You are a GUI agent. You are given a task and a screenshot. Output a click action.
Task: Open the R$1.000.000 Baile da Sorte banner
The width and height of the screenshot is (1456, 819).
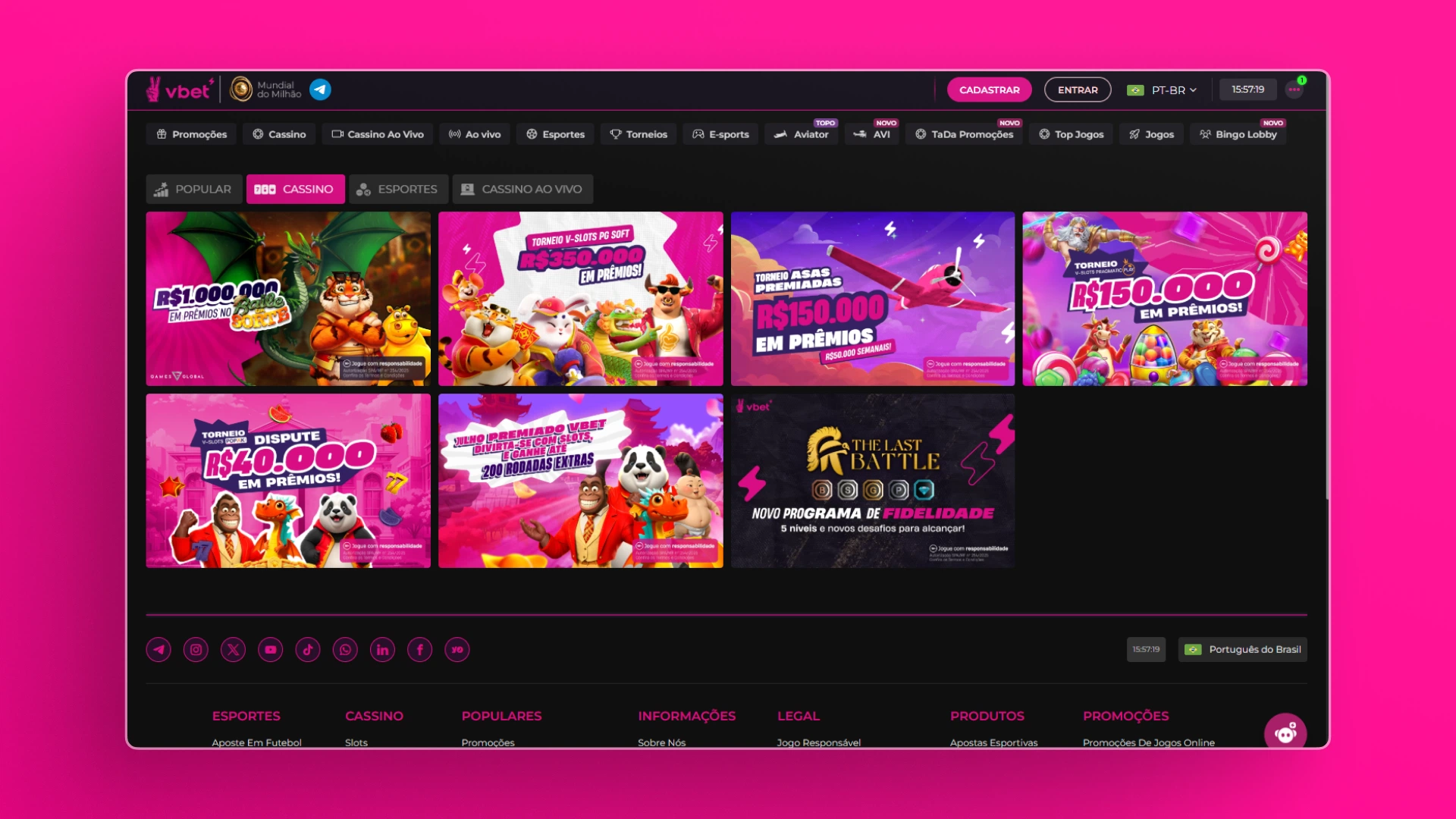288,299
